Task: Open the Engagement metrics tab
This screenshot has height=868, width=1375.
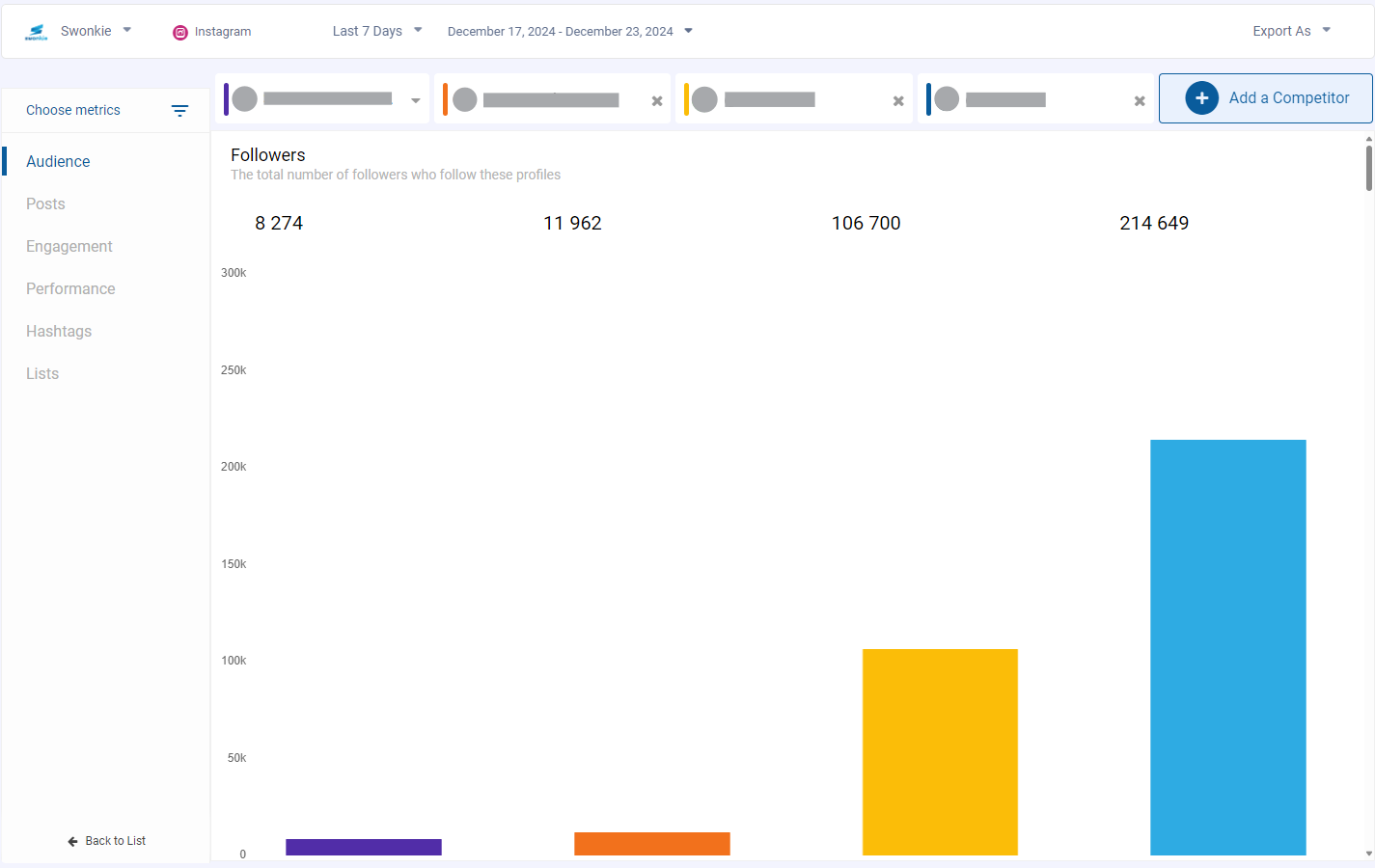Action: click(x=69, y=246)
